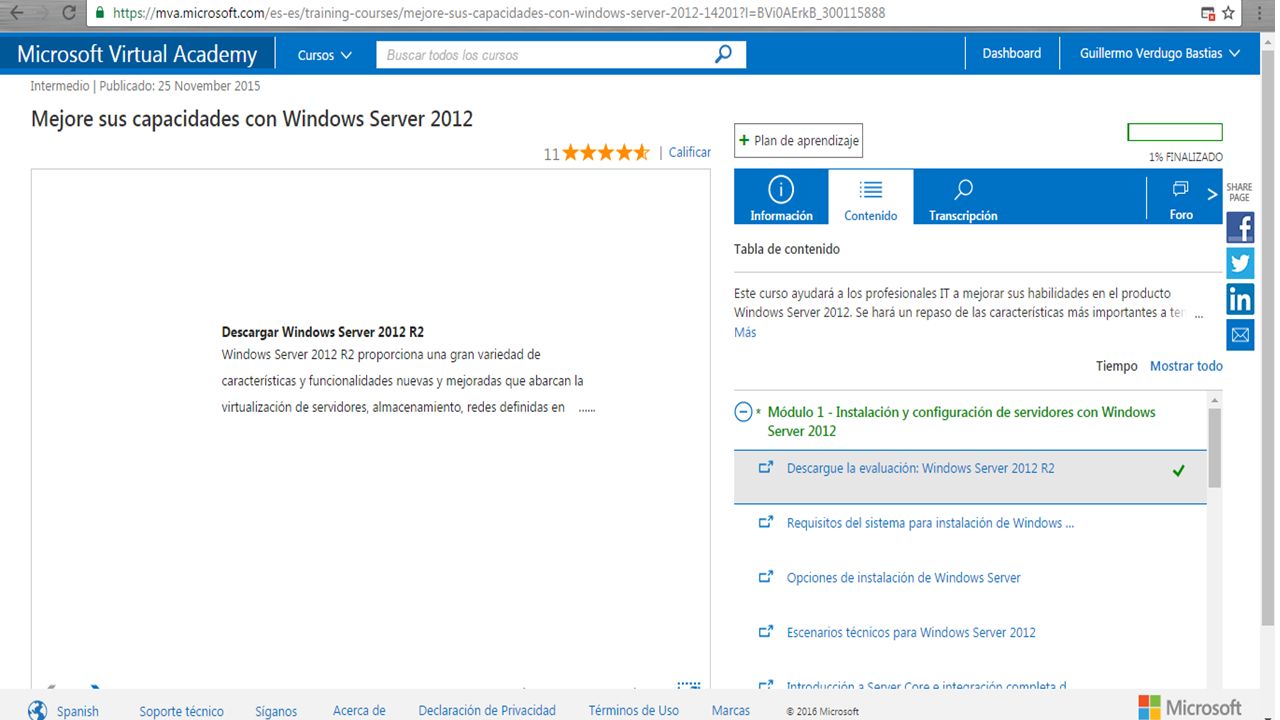This screenshot has width=1280, height=720.
Task: Click the Calificar link
Action: tap(690, 152)
